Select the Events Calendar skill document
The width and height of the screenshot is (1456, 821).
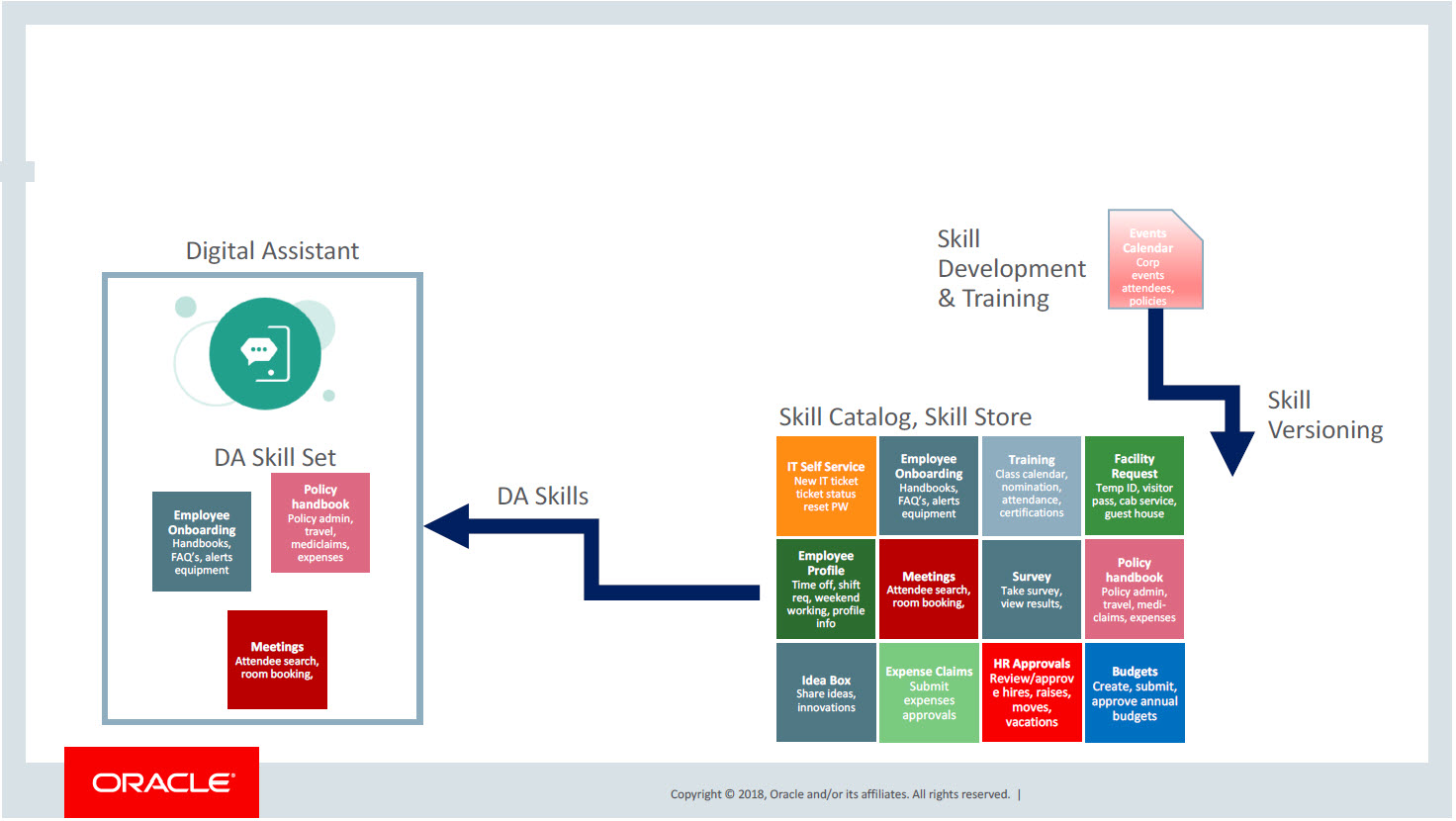tap(1155, 259)
